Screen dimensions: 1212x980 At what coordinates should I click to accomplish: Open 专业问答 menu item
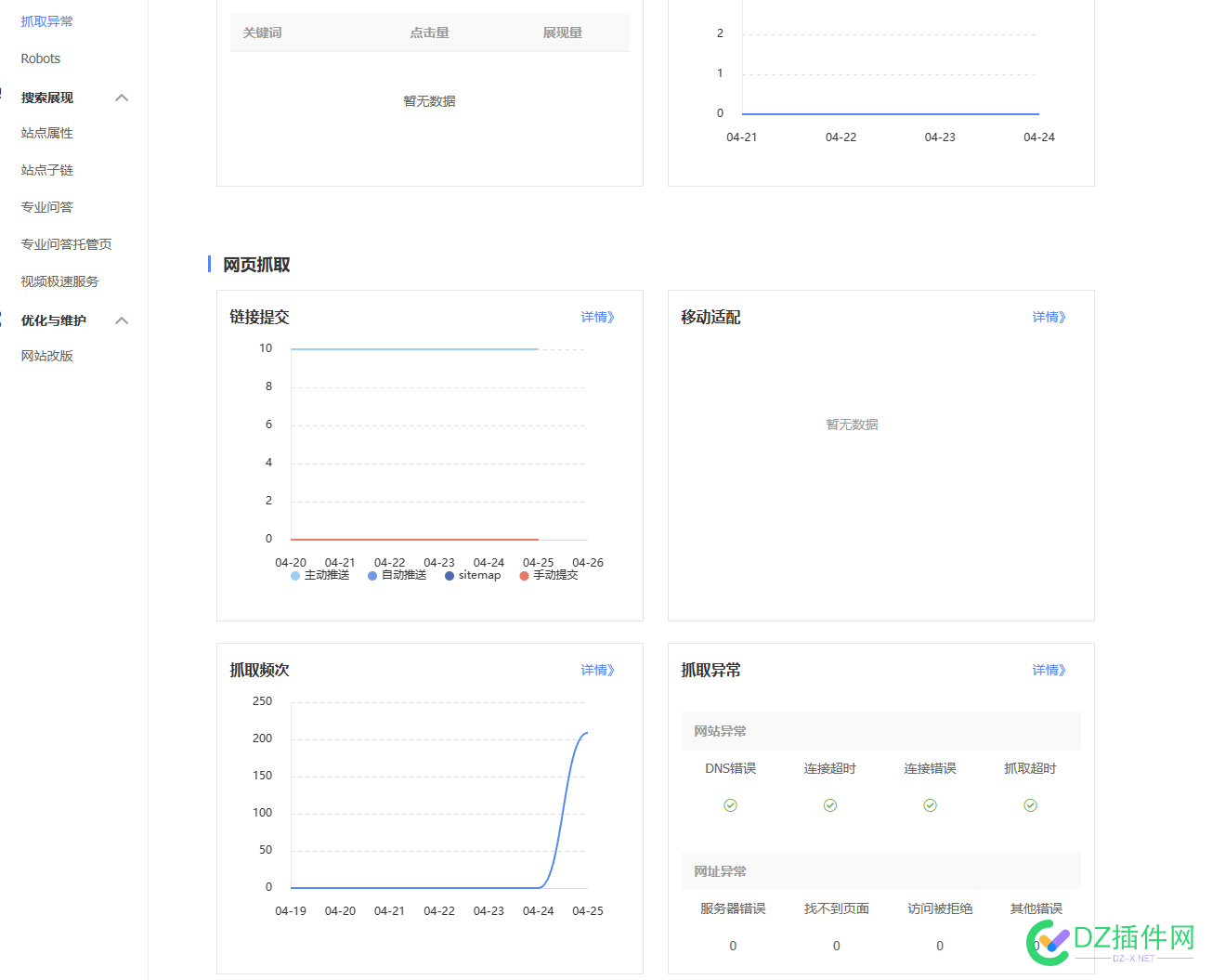click(x=47, y=207)
